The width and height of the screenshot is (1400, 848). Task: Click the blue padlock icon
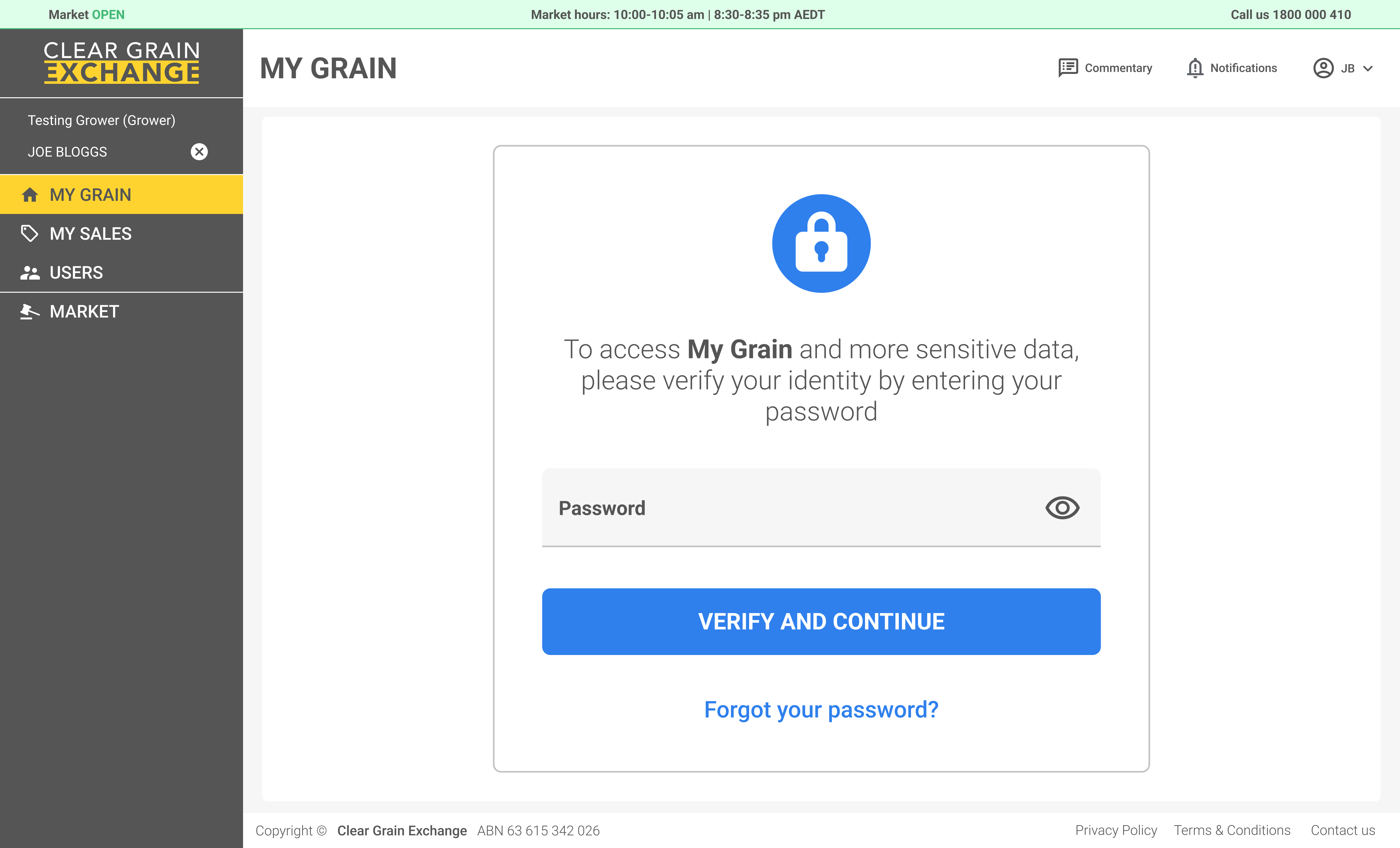[x=821, y=243]
